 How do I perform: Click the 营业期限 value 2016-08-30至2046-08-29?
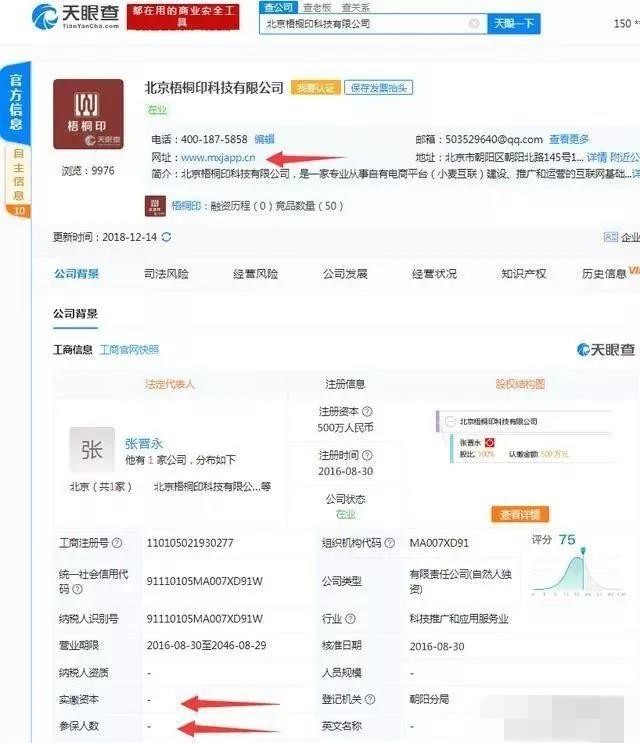click(x=206, y=645)
